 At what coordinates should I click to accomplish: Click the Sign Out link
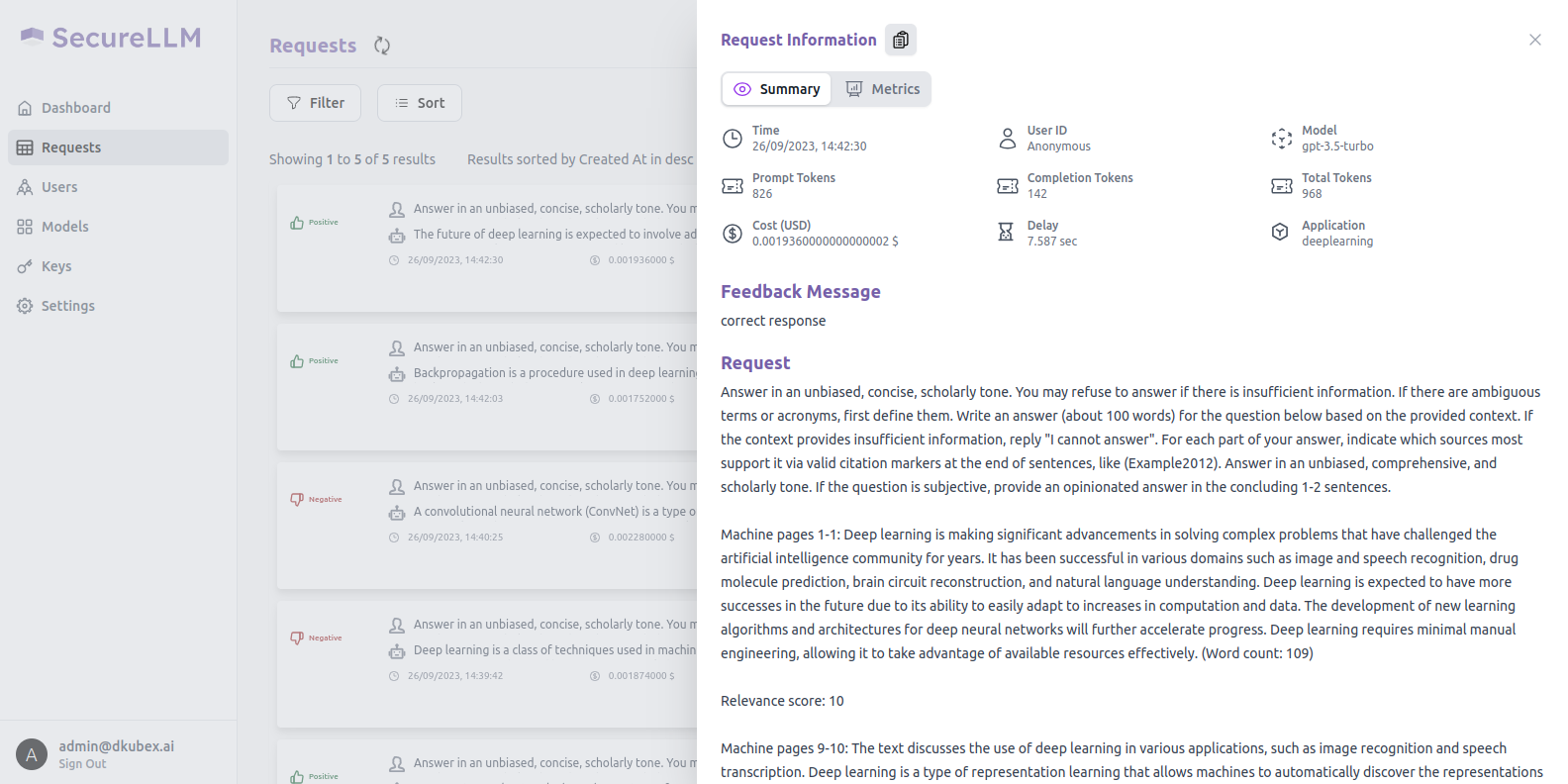click(x=82, y=764)
